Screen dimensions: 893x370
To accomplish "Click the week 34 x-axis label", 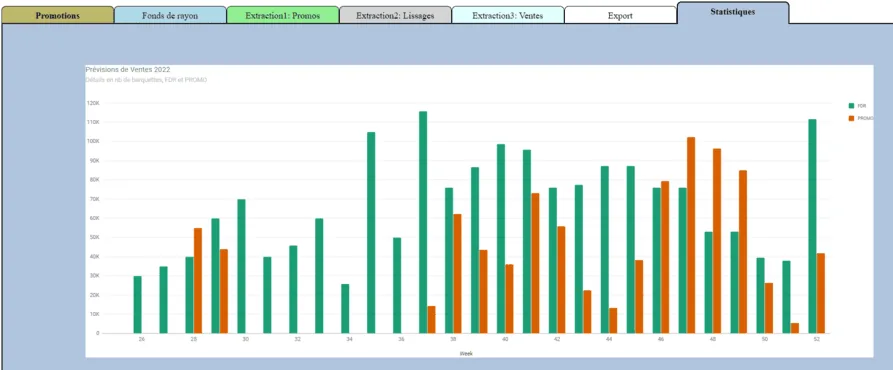I will point(349,339).
